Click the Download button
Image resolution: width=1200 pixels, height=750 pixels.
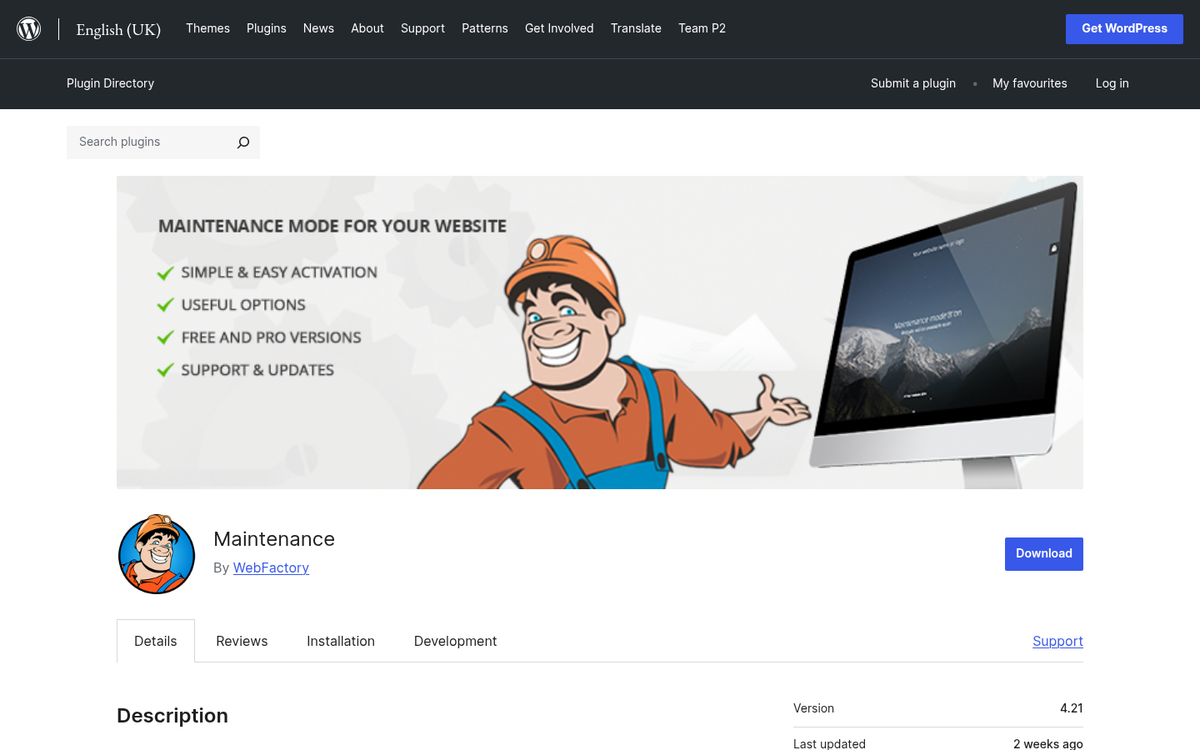pyautogui.click(x=1044, y=553)
